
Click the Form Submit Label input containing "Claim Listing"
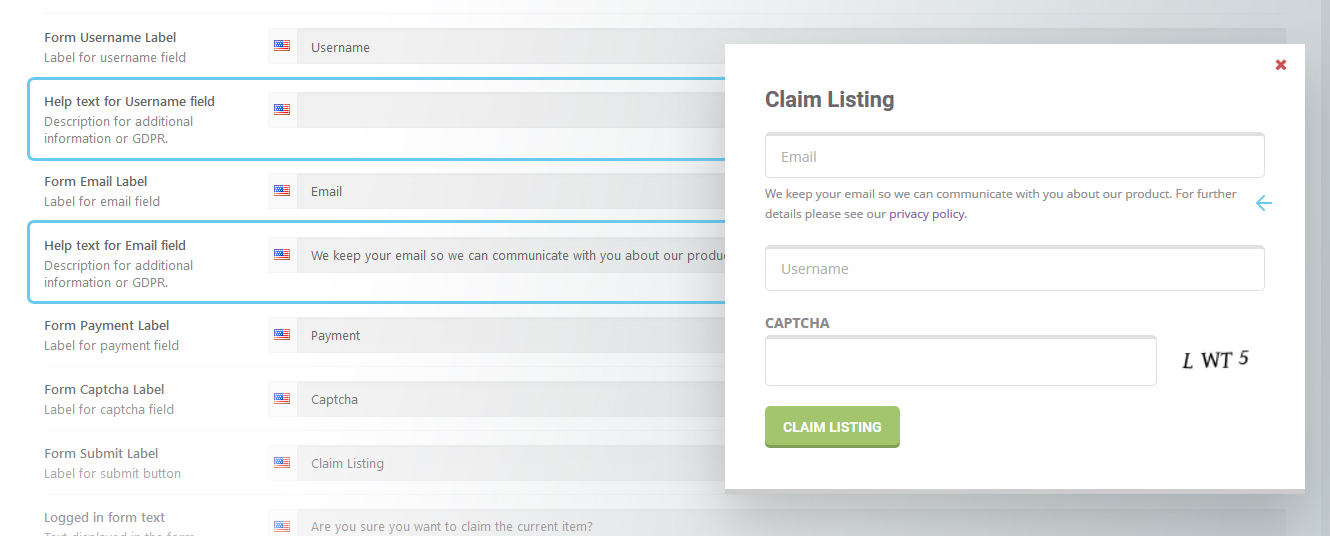(x=510, y=463)
